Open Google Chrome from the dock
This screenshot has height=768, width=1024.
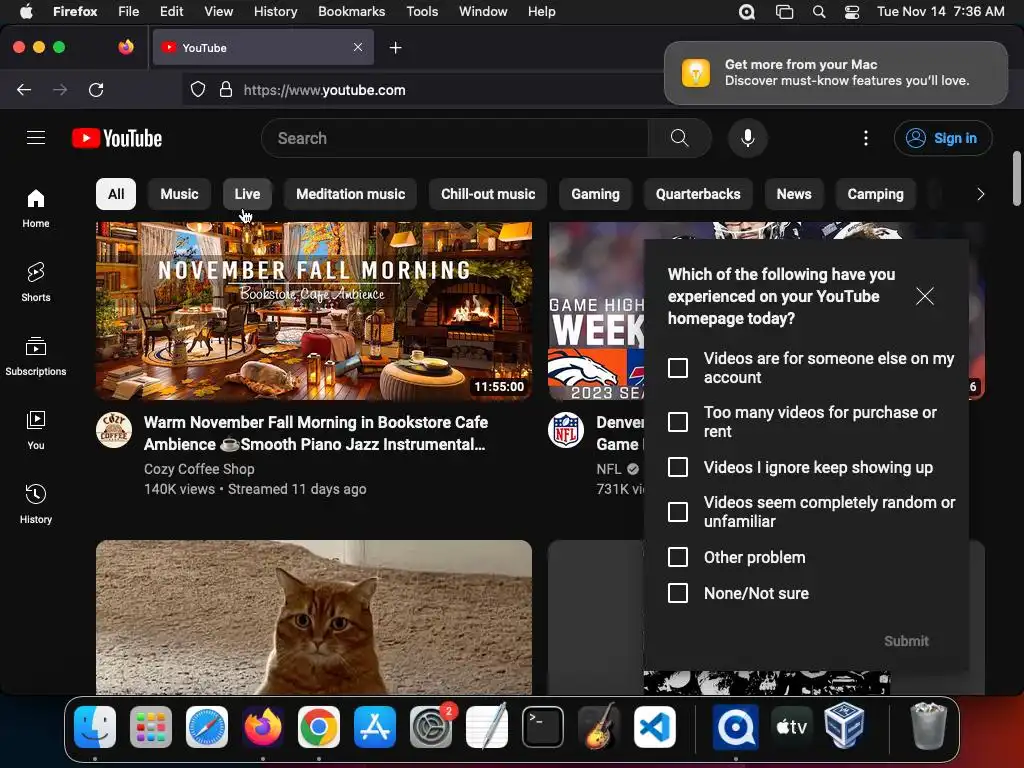[319, 727]
